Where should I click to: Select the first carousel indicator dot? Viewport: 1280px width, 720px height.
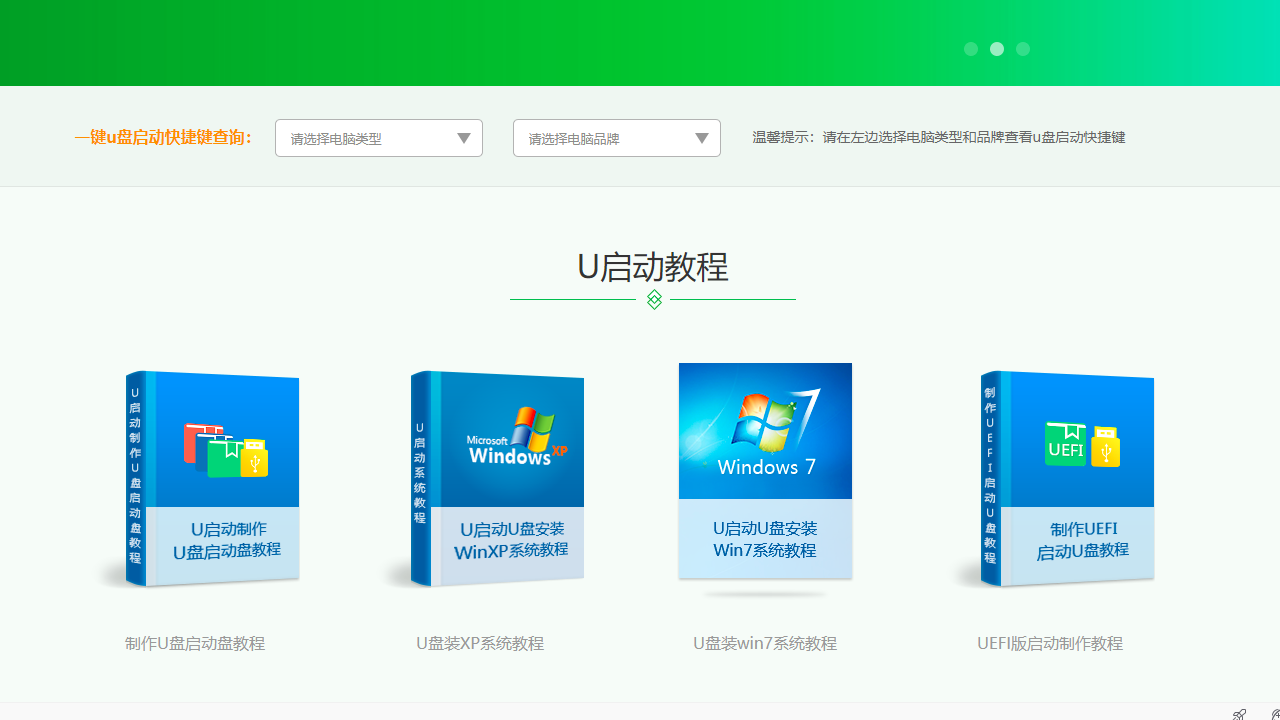click(970, 49)
